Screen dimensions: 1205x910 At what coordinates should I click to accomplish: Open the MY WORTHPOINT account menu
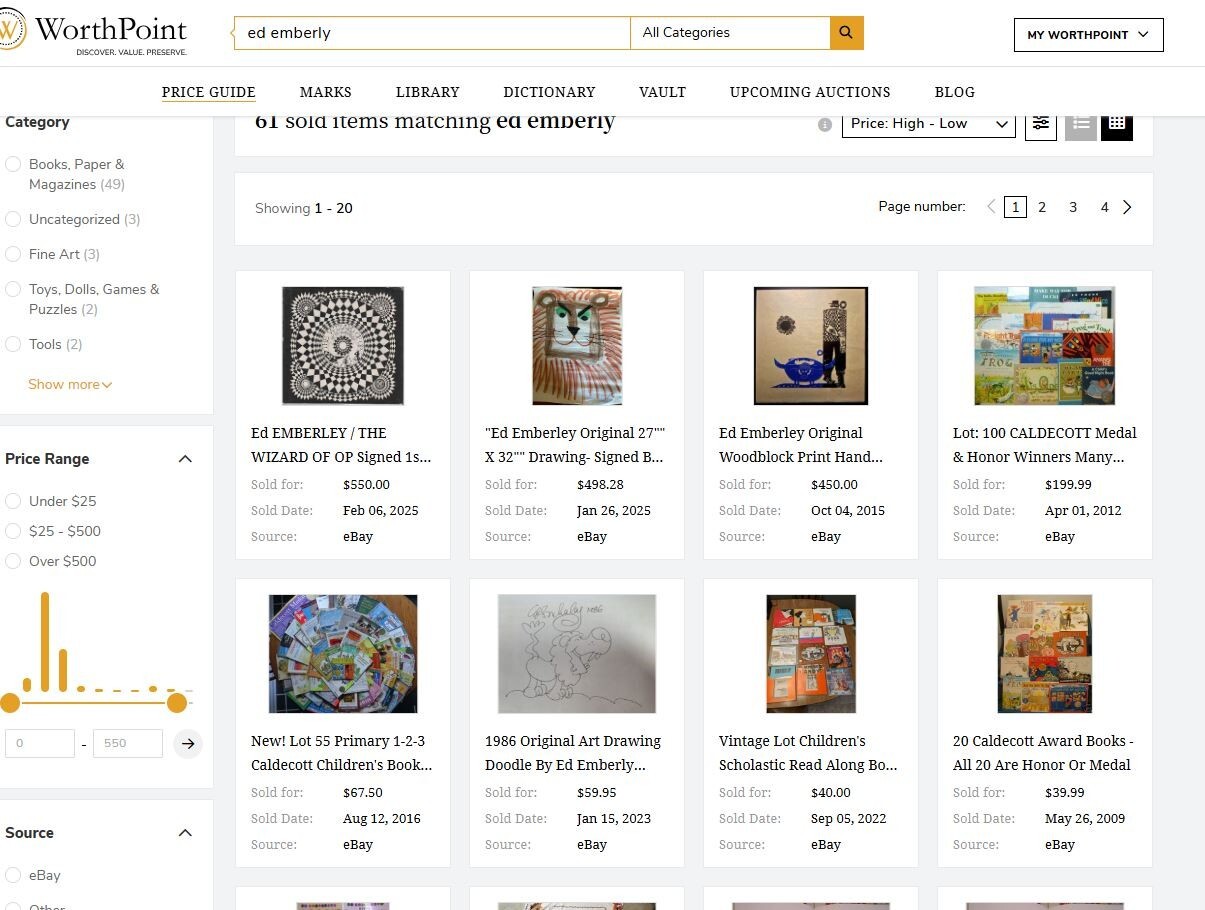click(1089, 35)
